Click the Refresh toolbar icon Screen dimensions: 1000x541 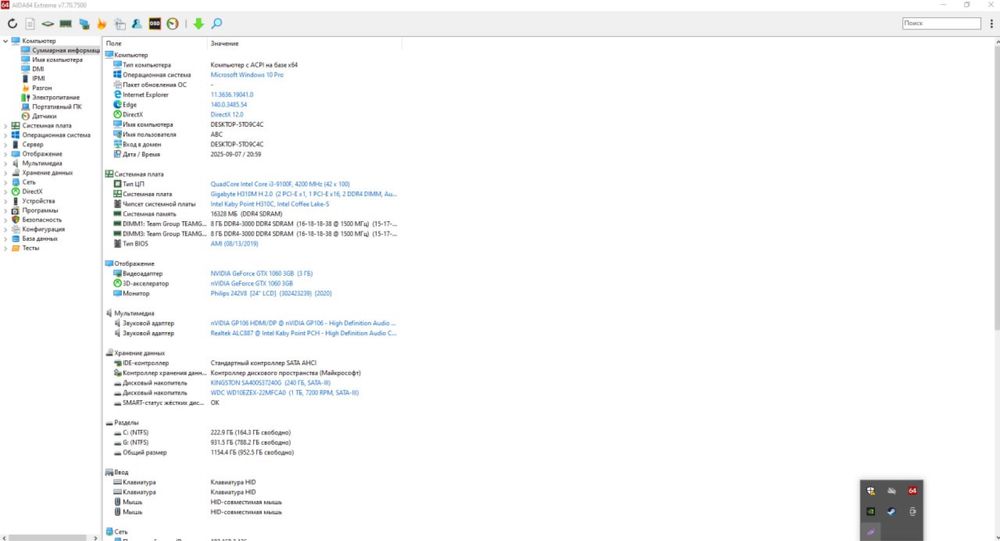(12, 24)
